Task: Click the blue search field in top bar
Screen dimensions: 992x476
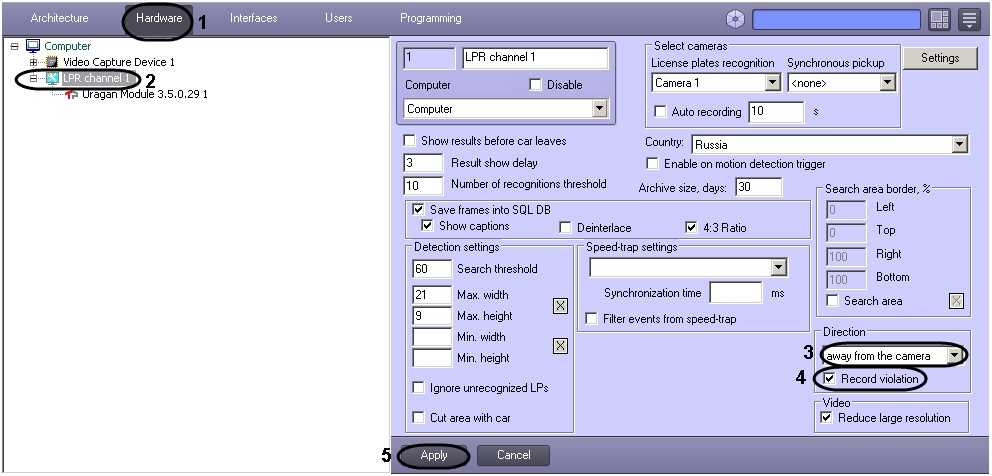Action: (836, 20)
